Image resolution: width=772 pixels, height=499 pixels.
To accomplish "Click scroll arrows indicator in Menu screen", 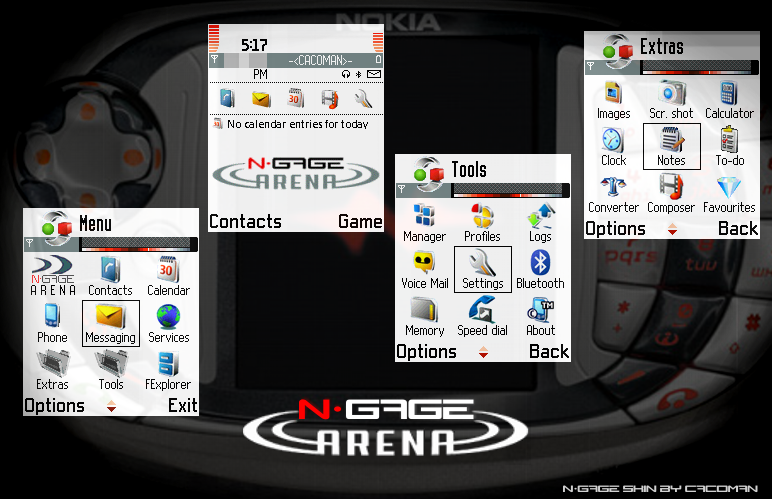I will tap(112, 406).
